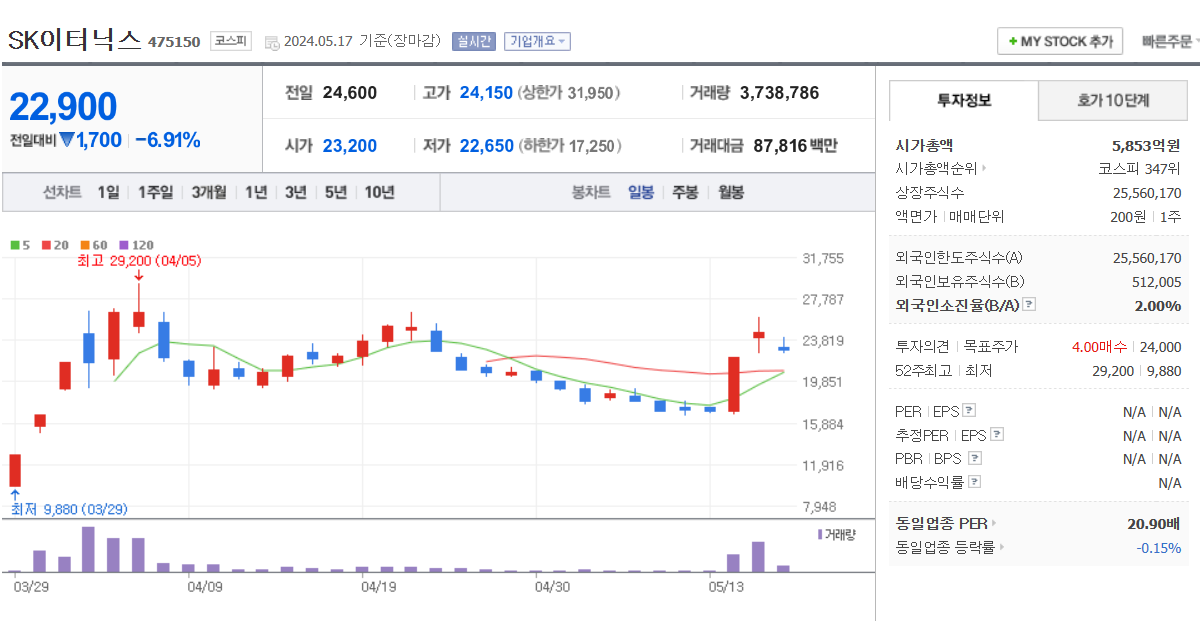Click the 실시간 badge button
This screenshot has width=1200, height=621.
pyautogui.click(x=473, y=41)
